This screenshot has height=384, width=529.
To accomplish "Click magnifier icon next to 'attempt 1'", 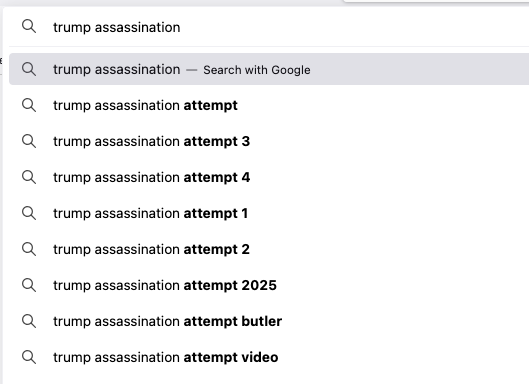I will coord(29,213).
